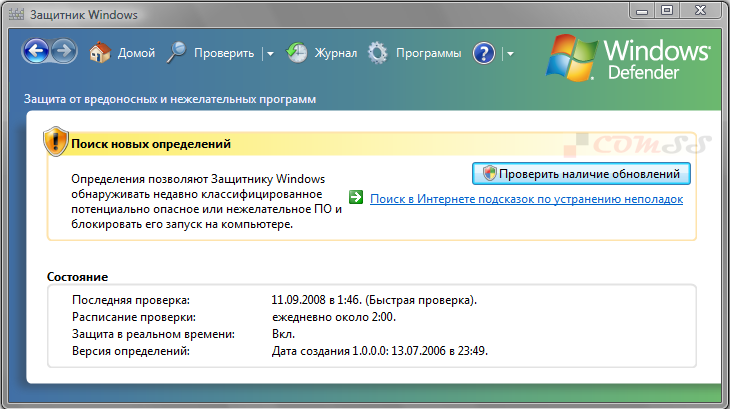730x409 pixels.
Task: Expand the Проверить scan options dropdown arrow
Action: [x=270, y=54]
